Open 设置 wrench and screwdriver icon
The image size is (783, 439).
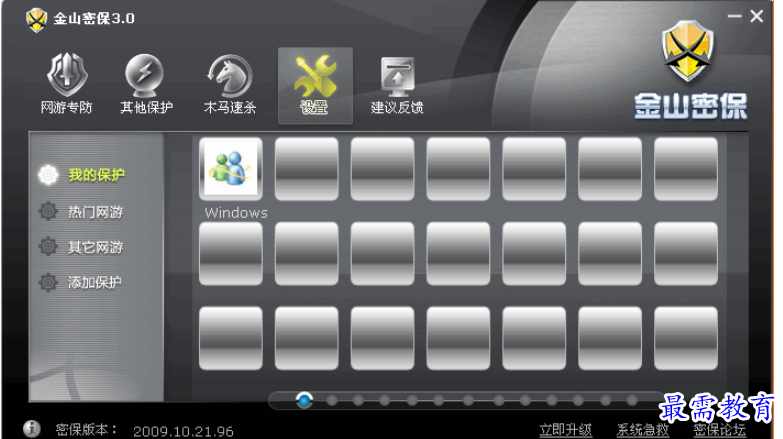[x=315, y=76]
